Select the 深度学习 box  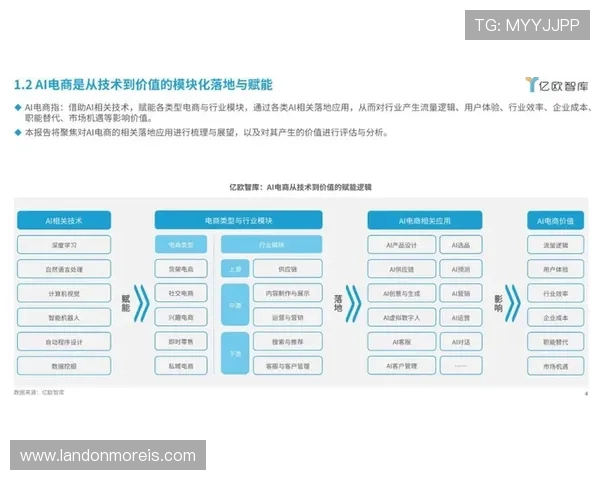(x=64, y=245)
